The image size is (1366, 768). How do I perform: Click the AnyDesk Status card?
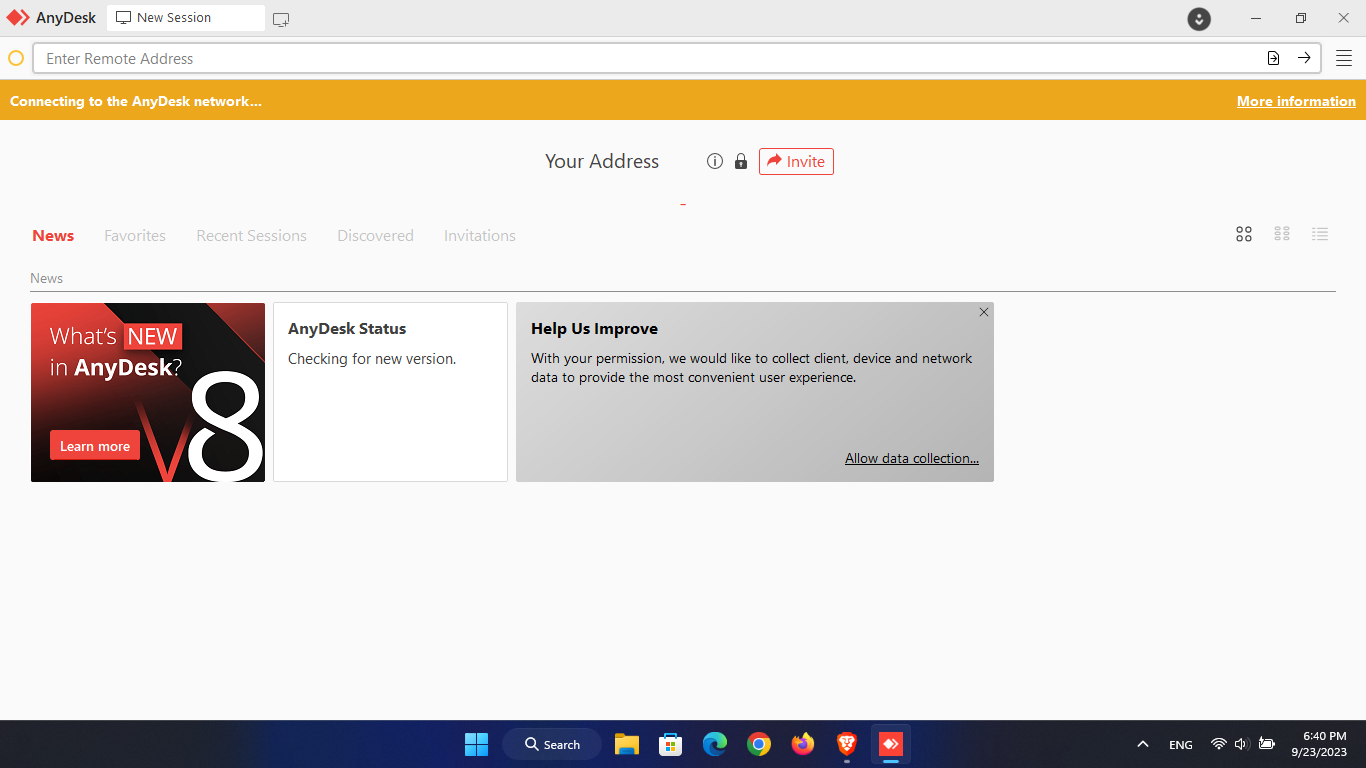tap(390, 392)
